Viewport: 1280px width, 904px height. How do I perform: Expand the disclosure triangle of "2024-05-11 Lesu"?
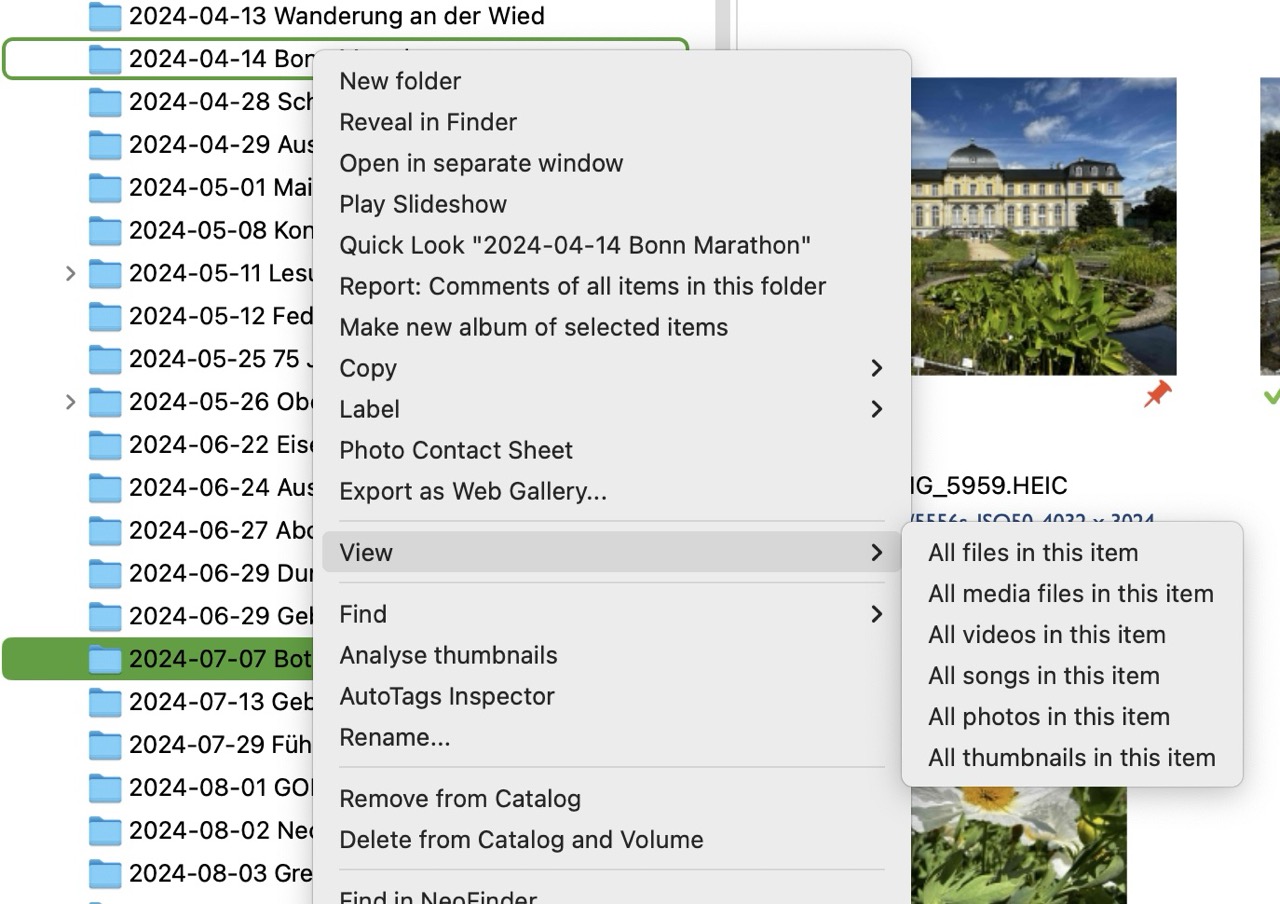[x=68, y=273]
